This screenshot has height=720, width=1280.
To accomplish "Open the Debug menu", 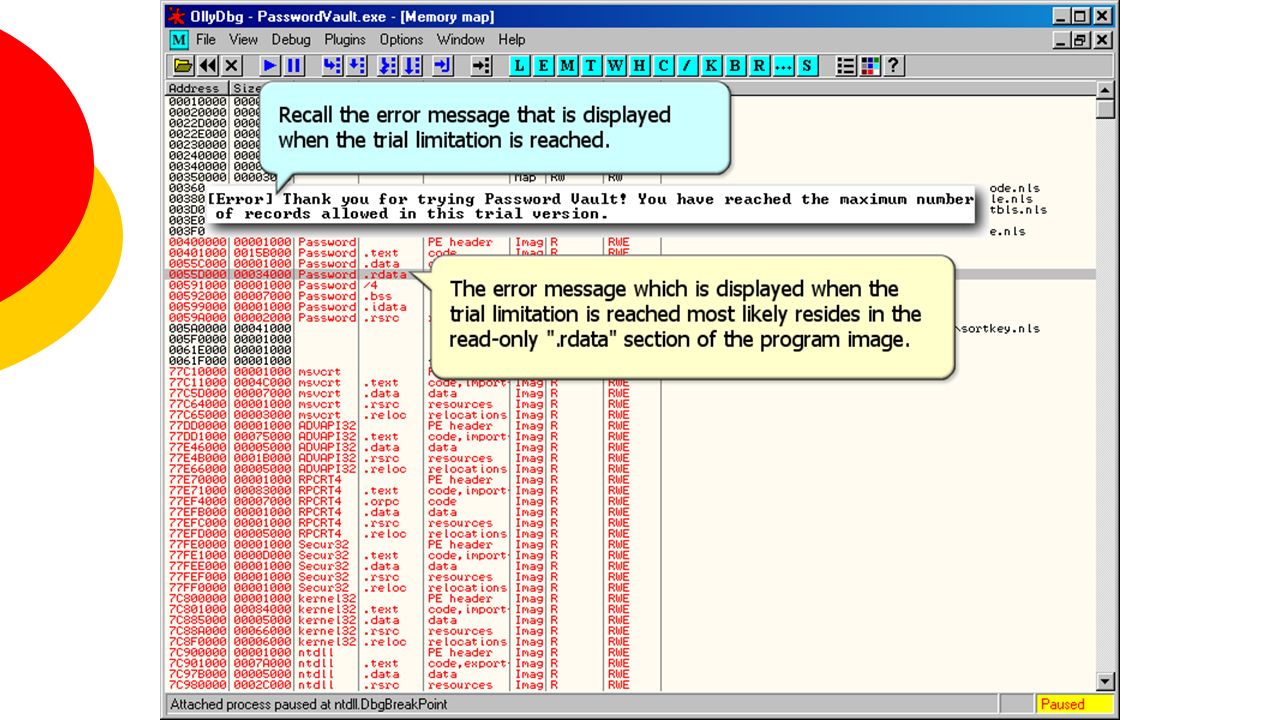I will (x=291, y=40).
